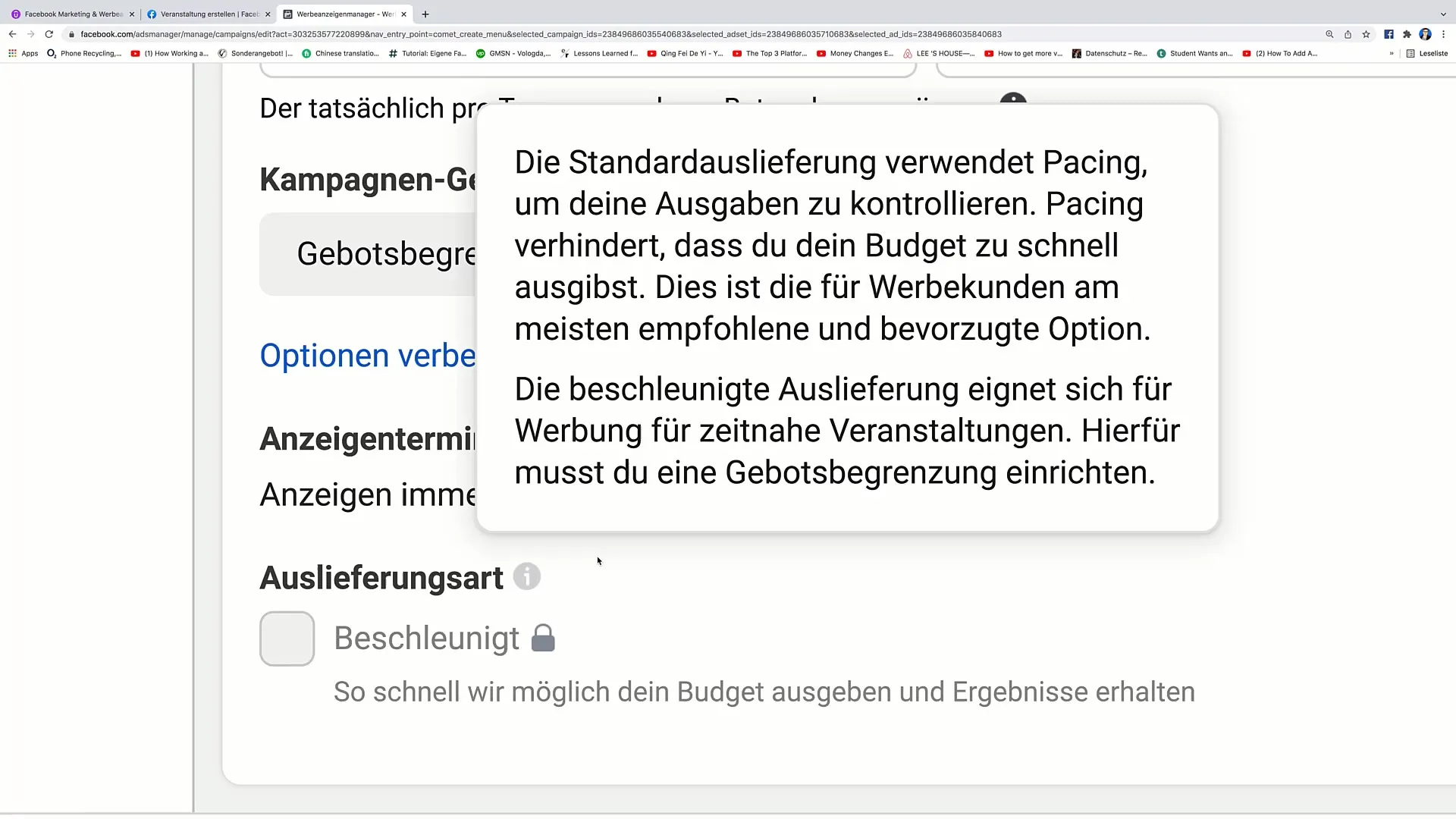The image size is (1456, 819).
Task: Close the Facebook Marketing & Werbea tab
Action: 132,14
